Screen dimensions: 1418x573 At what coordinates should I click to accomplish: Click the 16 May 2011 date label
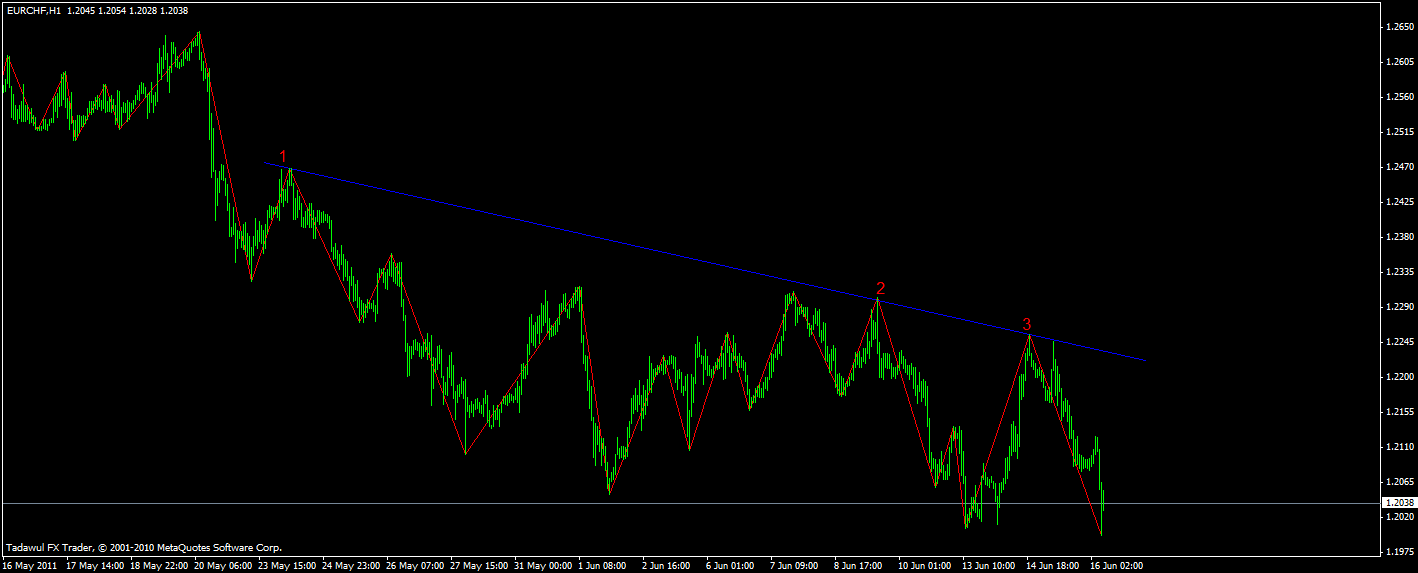coord(30,565)
